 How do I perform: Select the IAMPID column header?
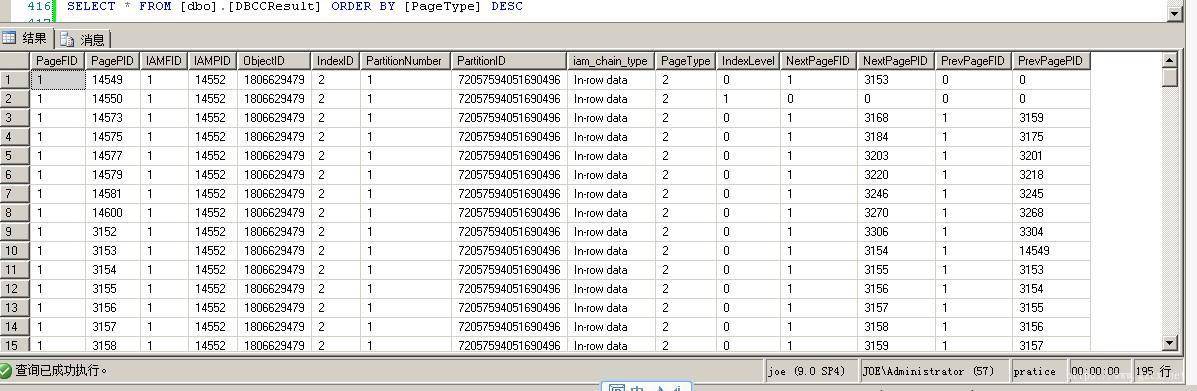tap(212, 61)
